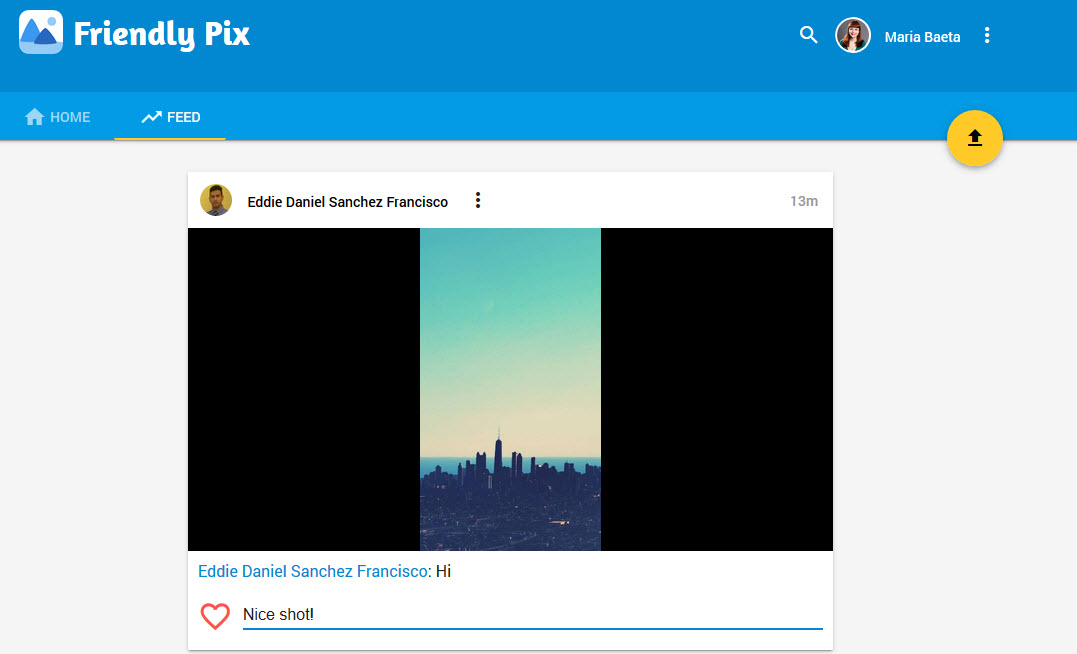Click the Friendly Pix title text
The width and height of the screenshot is (1077, 654).
pos(162,35)
